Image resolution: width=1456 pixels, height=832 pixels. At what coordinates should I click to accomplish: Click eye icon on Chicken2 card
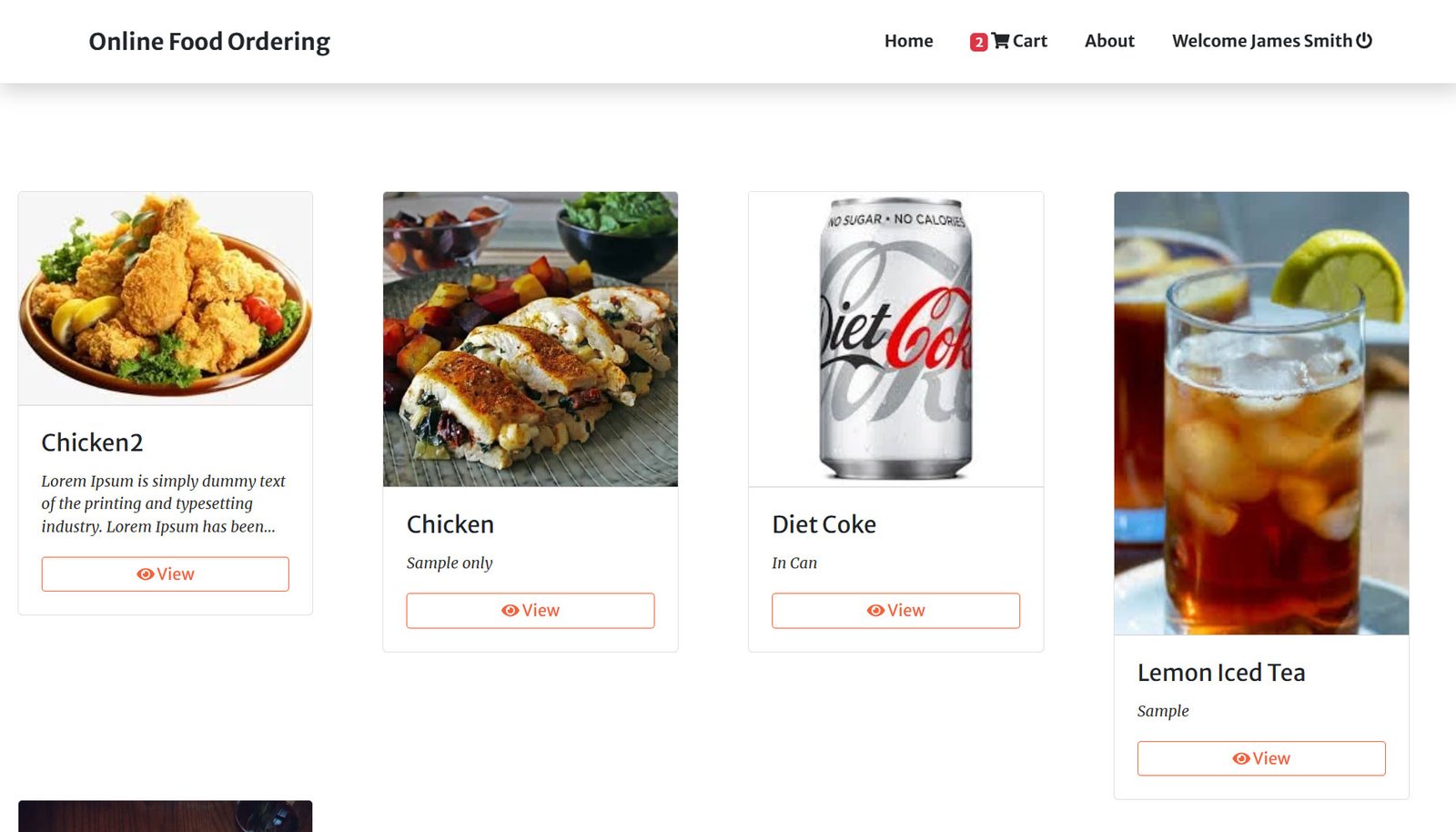point(145,574)
